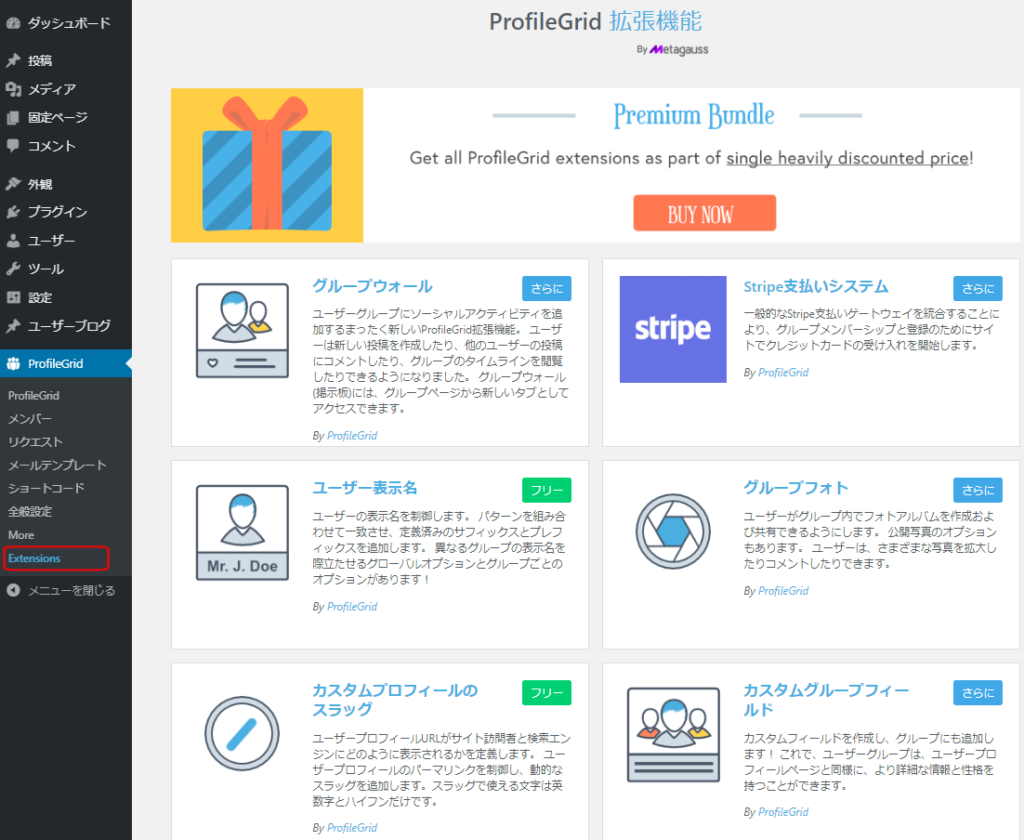Open the メールテンプレート submenu

click(x=57, y=465)
